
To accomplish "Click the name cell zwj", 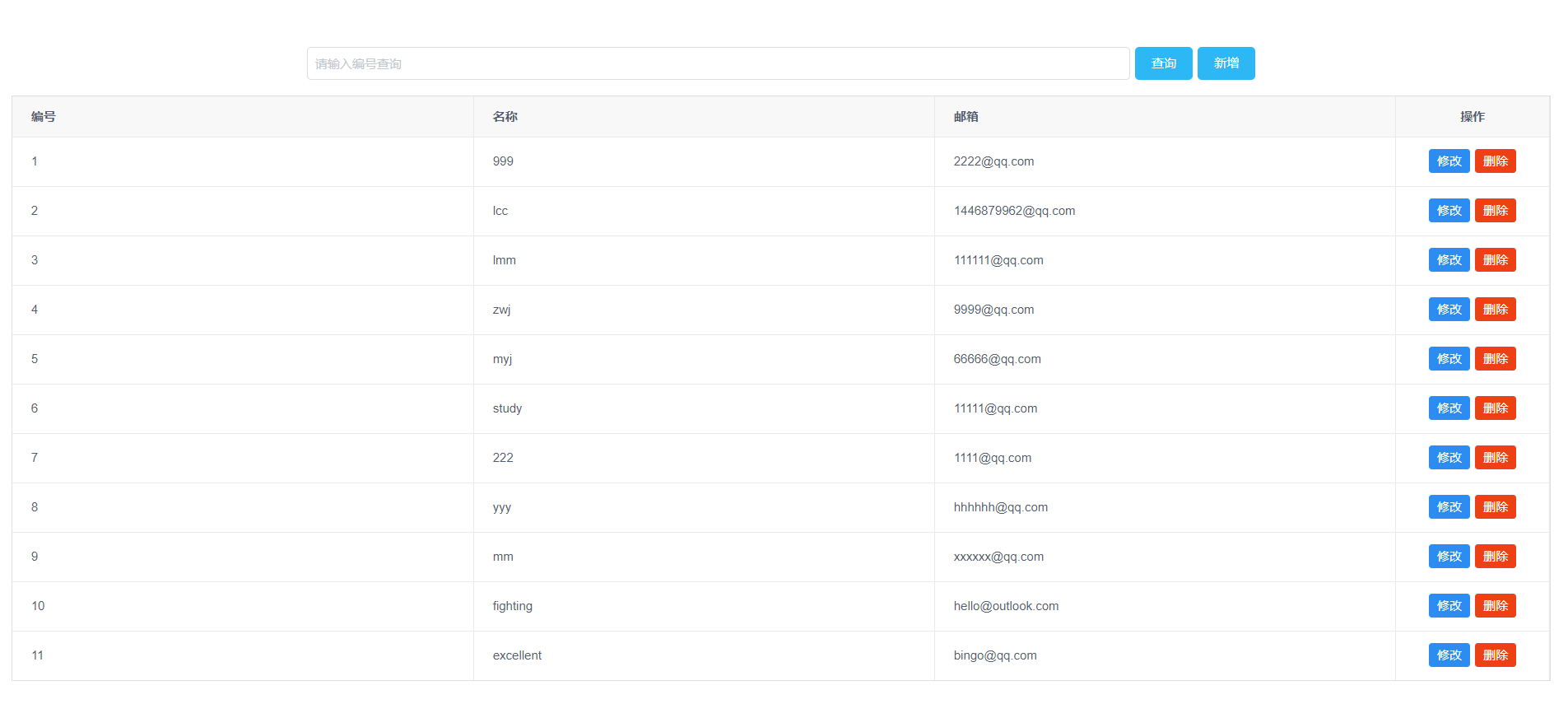I will point(501,310).
